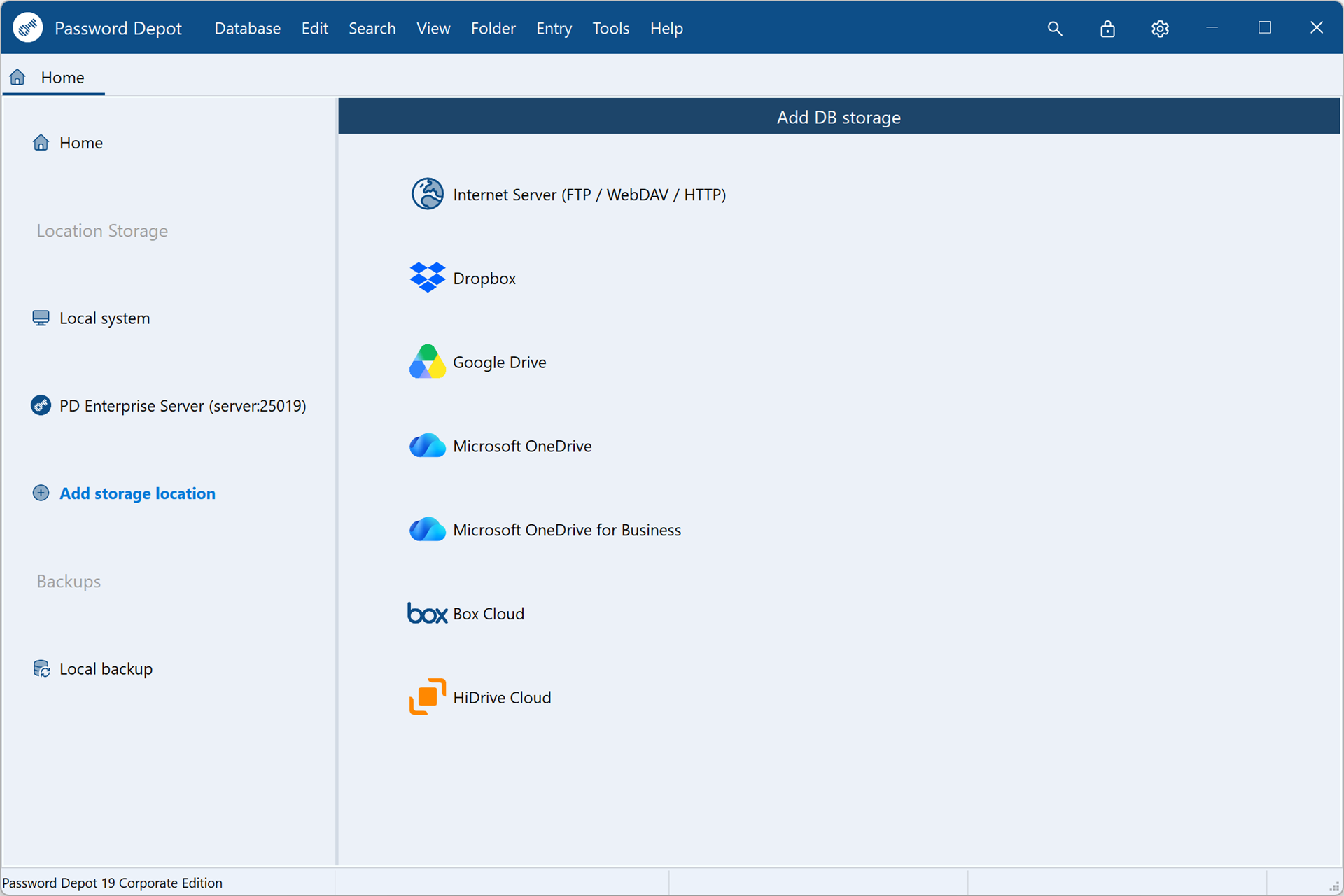Image resolution: width=1344 pixels, height=896 pixels.
Task: Click the plus icon for adding storage
Action: pyautogui.click(x=41, y=493)
